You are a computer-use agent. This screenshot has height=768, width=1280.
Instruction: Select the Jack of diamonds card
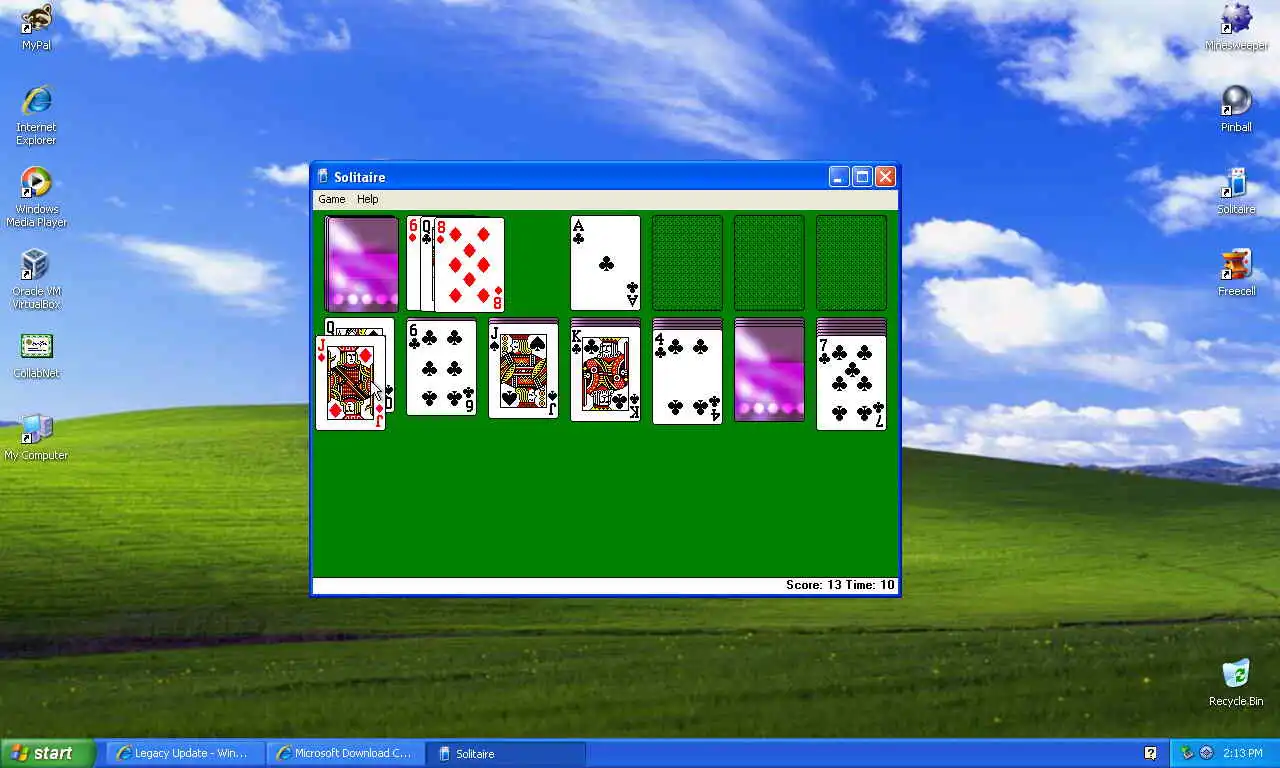(350, 383)
